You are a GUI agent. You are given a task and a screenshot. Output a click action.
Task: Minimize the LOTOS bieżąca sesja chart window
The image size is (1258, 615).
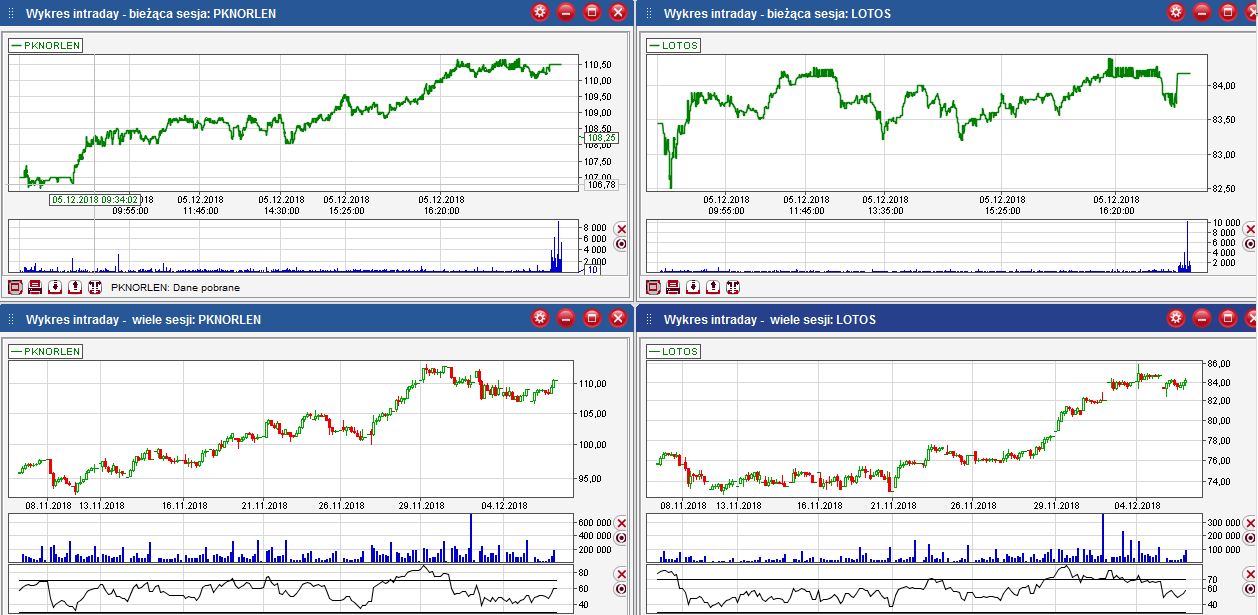(1202, 13)
